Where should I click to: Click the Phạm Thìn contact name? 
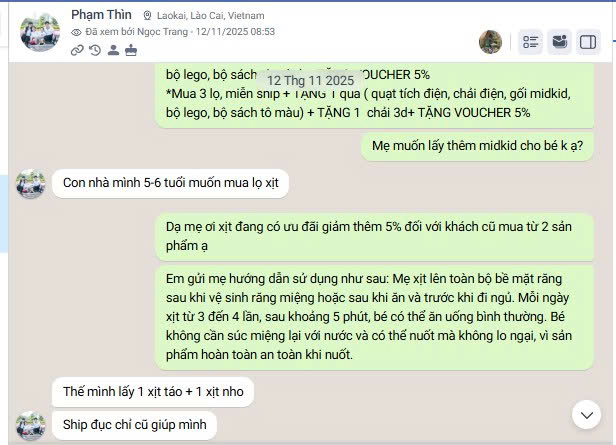click(101, 15)
